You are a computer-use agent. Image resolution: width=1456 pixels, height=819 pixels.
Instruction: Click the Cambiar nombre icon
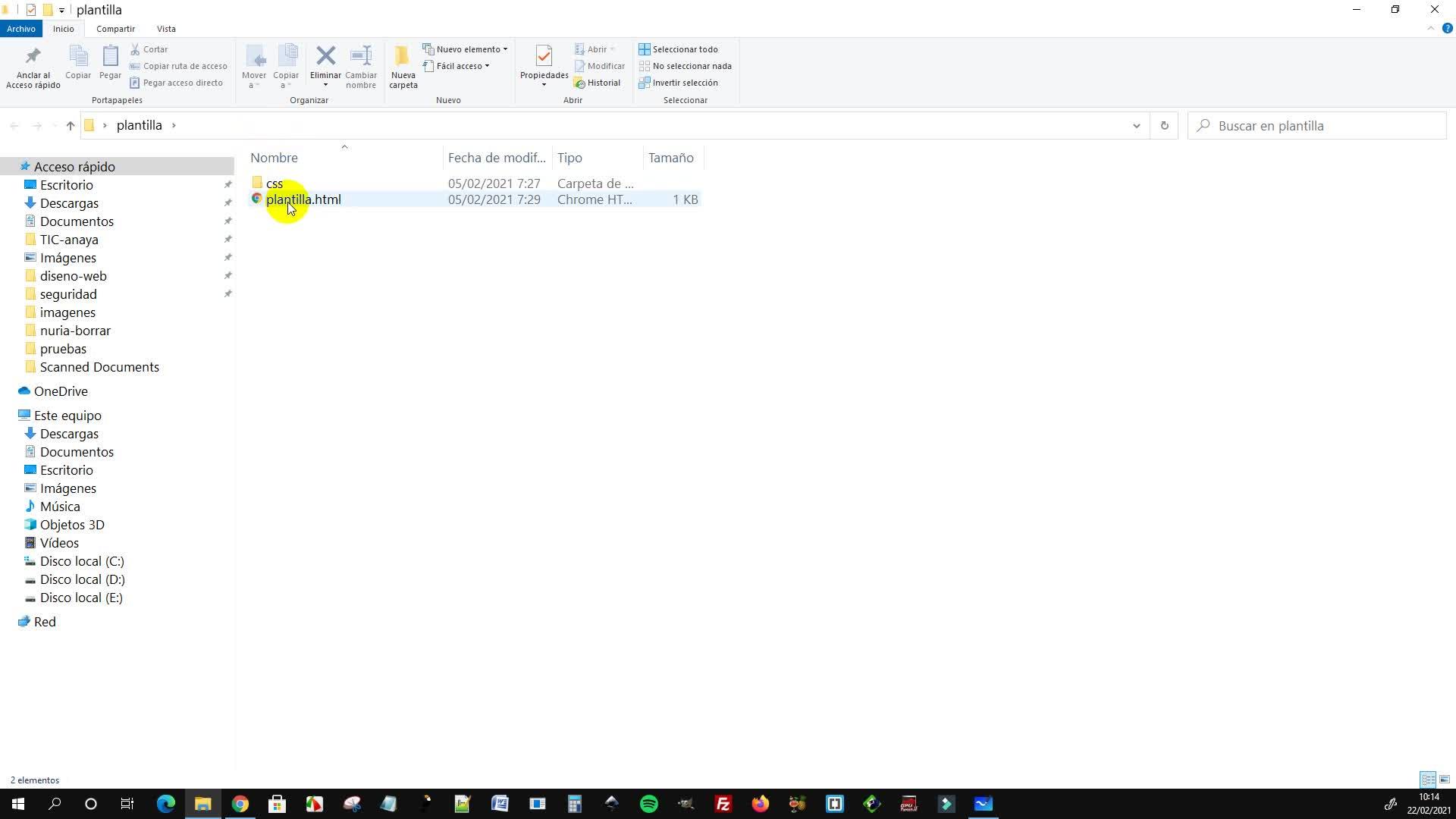pos(361,56)
